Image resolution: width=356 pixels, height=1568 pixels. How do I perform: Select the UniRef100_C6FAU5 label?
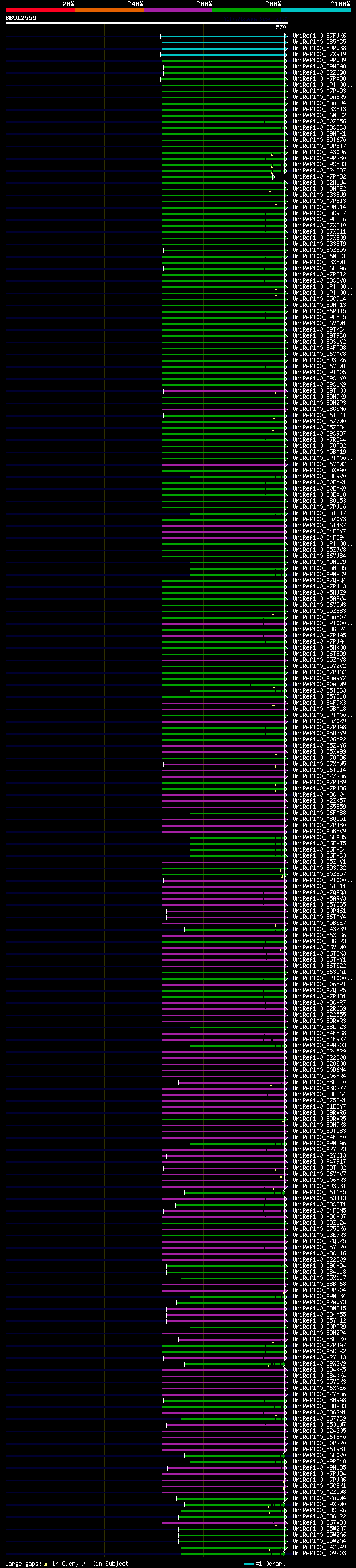[319, 837]
